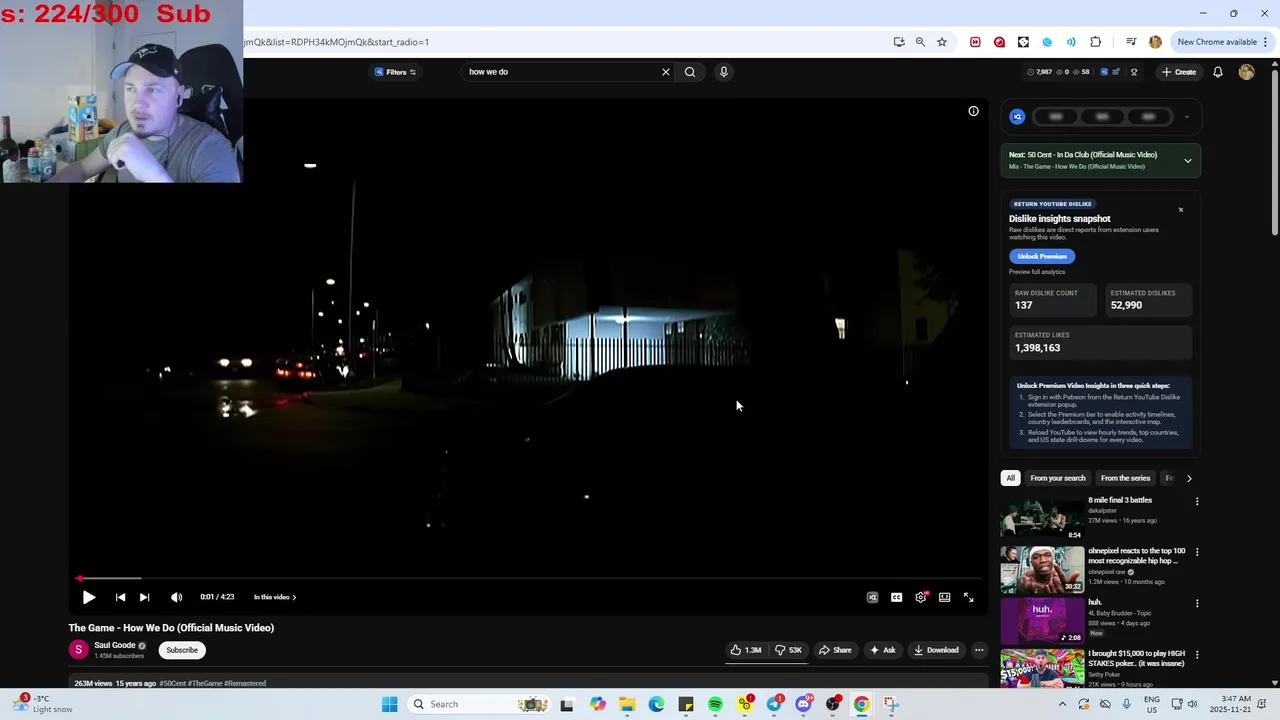This screenshot has width=1280, height=720.
Task: Open options for the poker video
Action: [1197, 654]
